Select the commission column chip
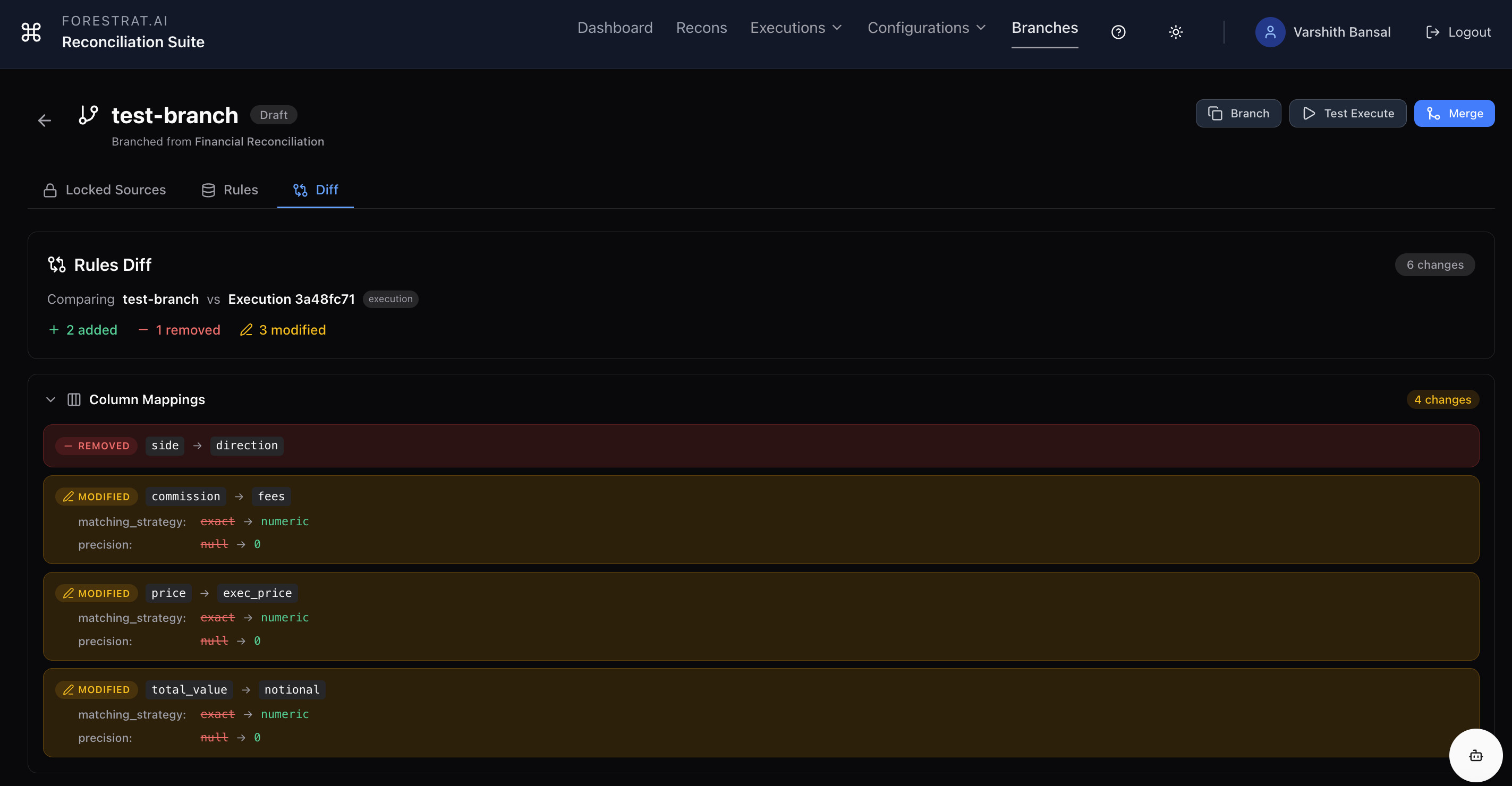1512x786 pixels. pos(185,497)
